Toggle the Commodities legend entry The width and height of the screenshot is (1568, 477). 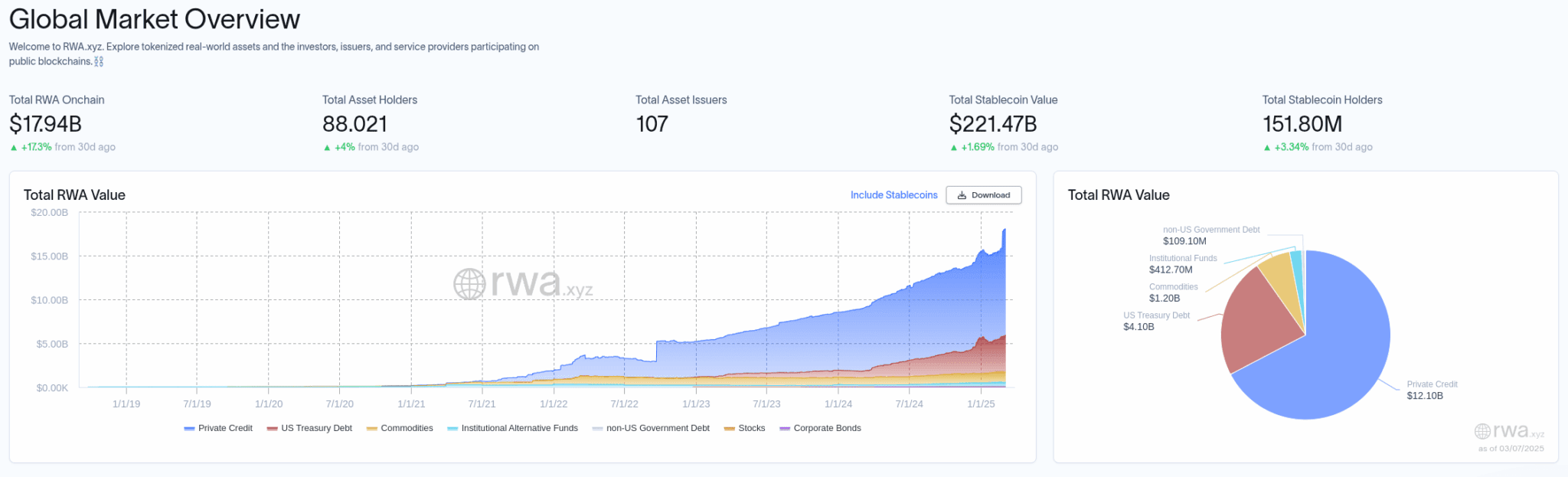pos(400,428)
